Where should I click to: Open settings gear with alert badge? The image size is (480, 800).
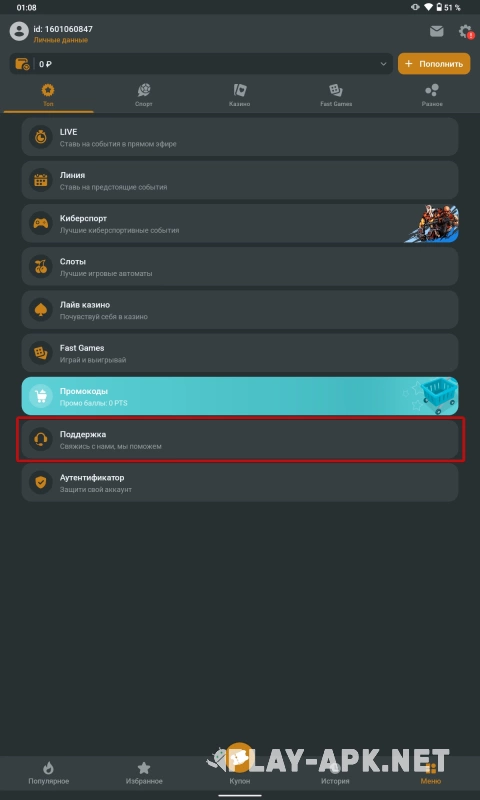coord(465,32)
